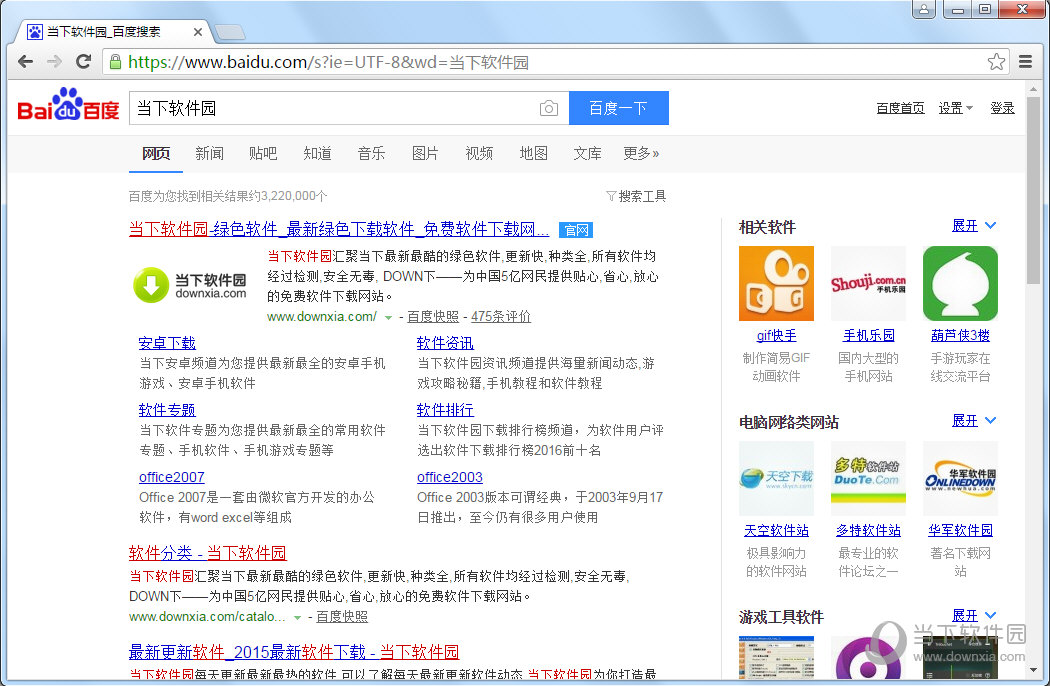This screenshot has width=1050, height=686.
Task: Open the 华军软件园 Onlinedown icon
Action: [x=960, y=478]
